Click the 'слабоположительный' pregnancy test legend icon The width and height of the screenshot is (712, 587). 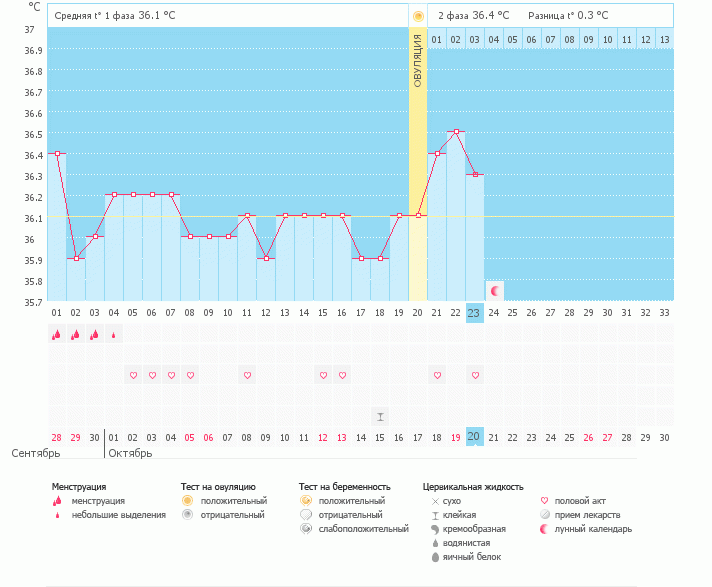pos(305,528)
